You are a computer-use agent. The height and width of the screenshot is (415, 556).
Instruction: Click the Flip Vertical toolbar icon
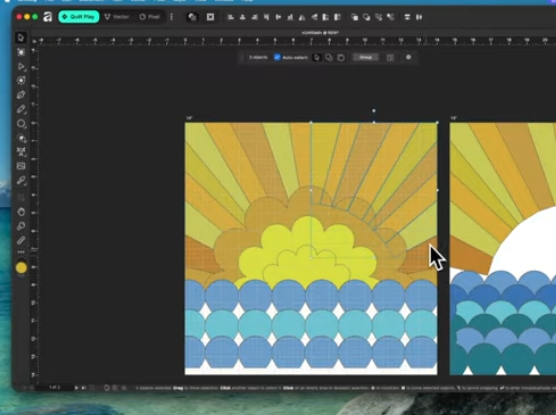(314, 17)
